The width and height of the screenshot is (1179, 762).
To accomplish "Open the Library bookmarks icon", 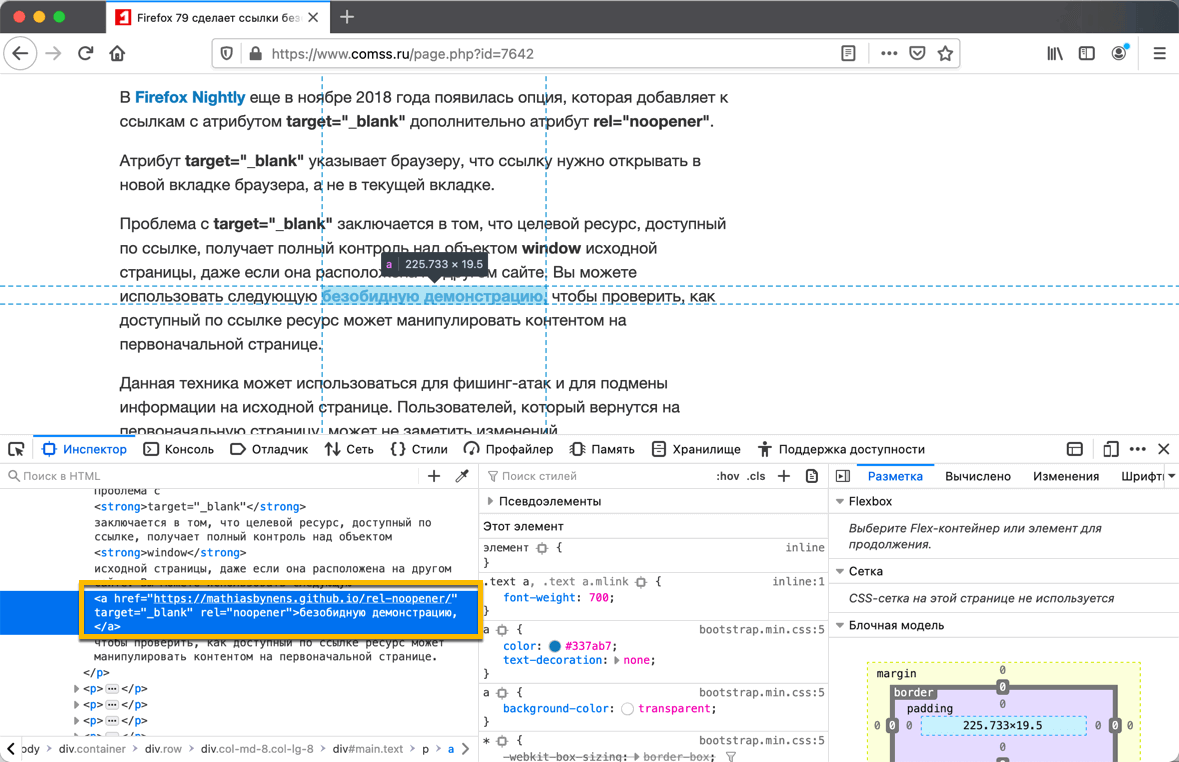I will pos(1055,53).
